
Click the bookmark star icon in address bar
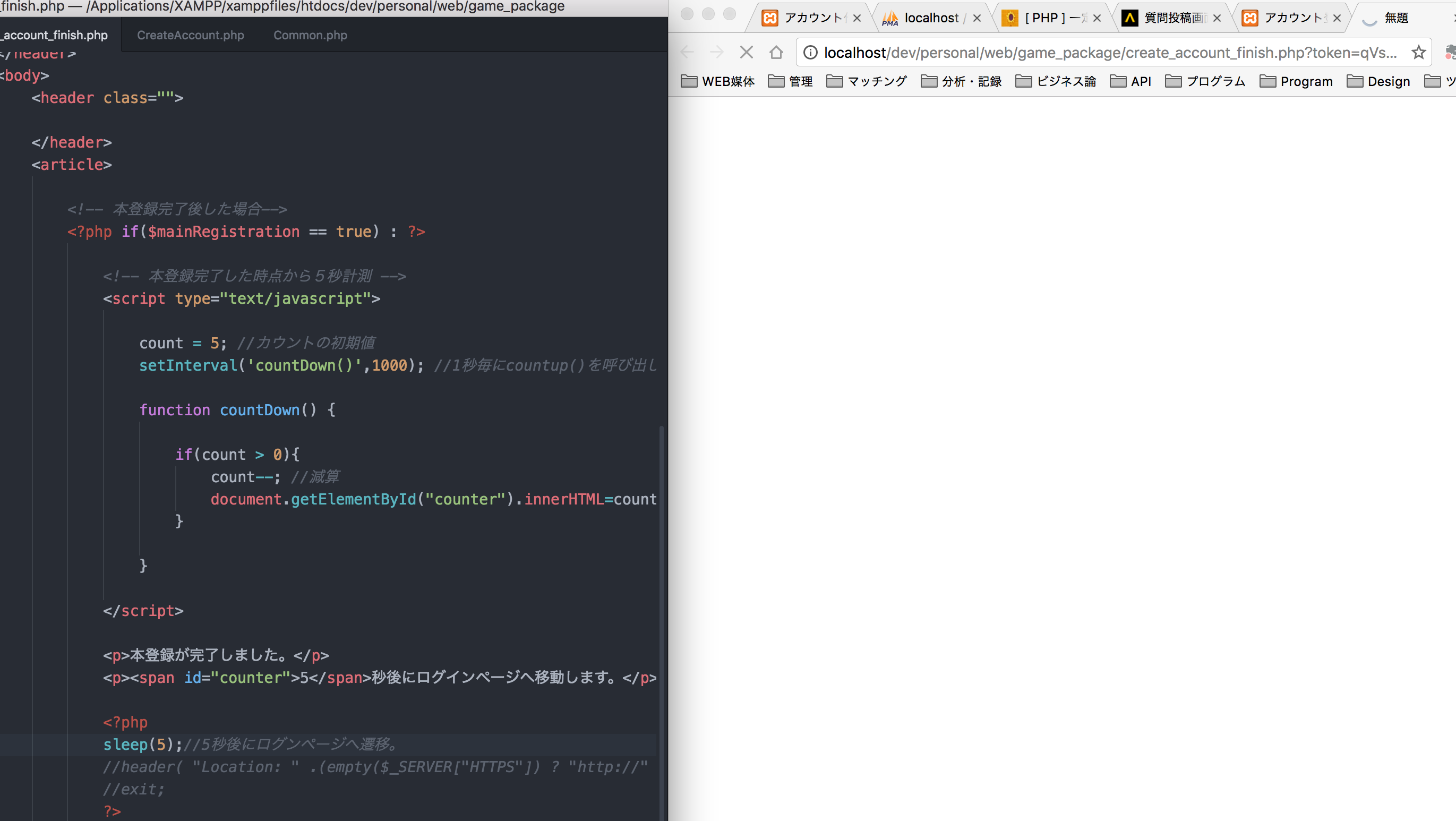click(1418, 53)
